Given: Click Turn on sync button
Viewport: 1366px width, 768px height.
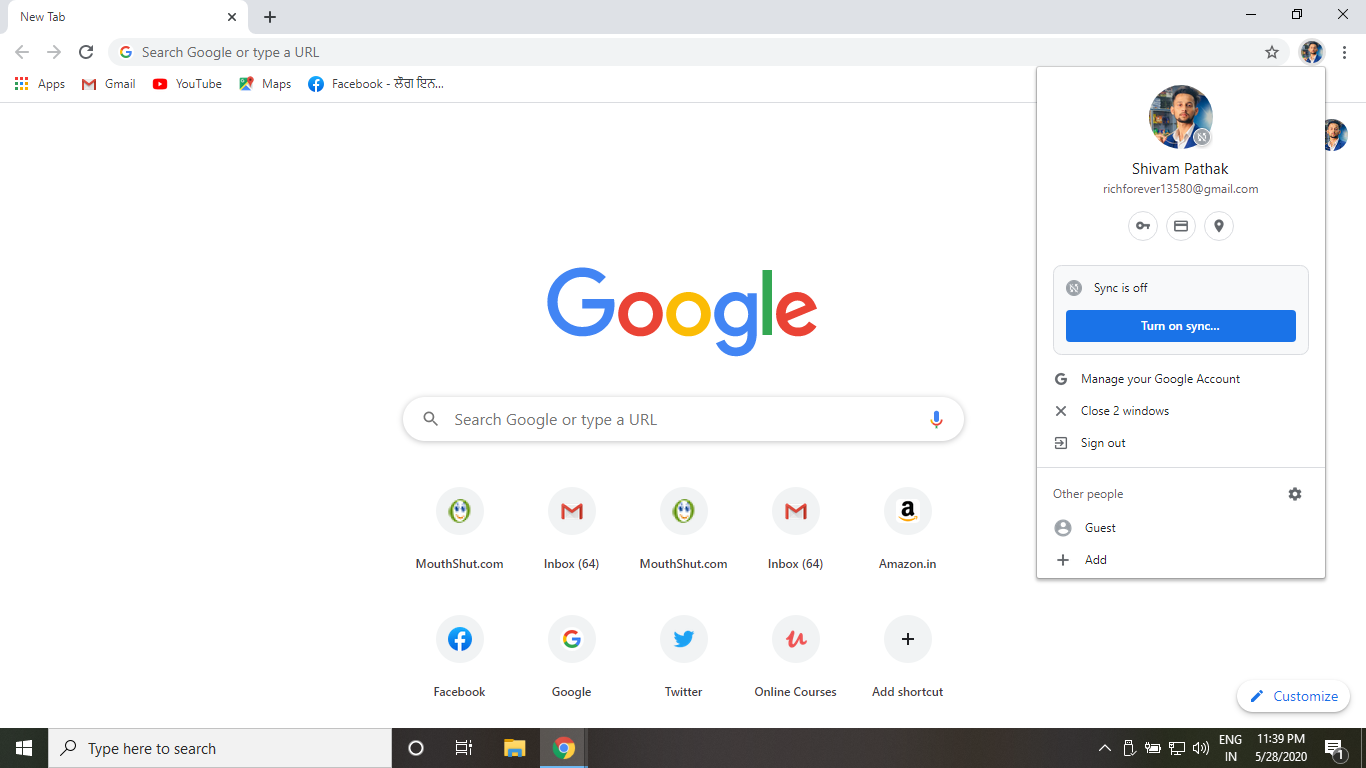Looking at the screenshot, I should click(1181, 326).
